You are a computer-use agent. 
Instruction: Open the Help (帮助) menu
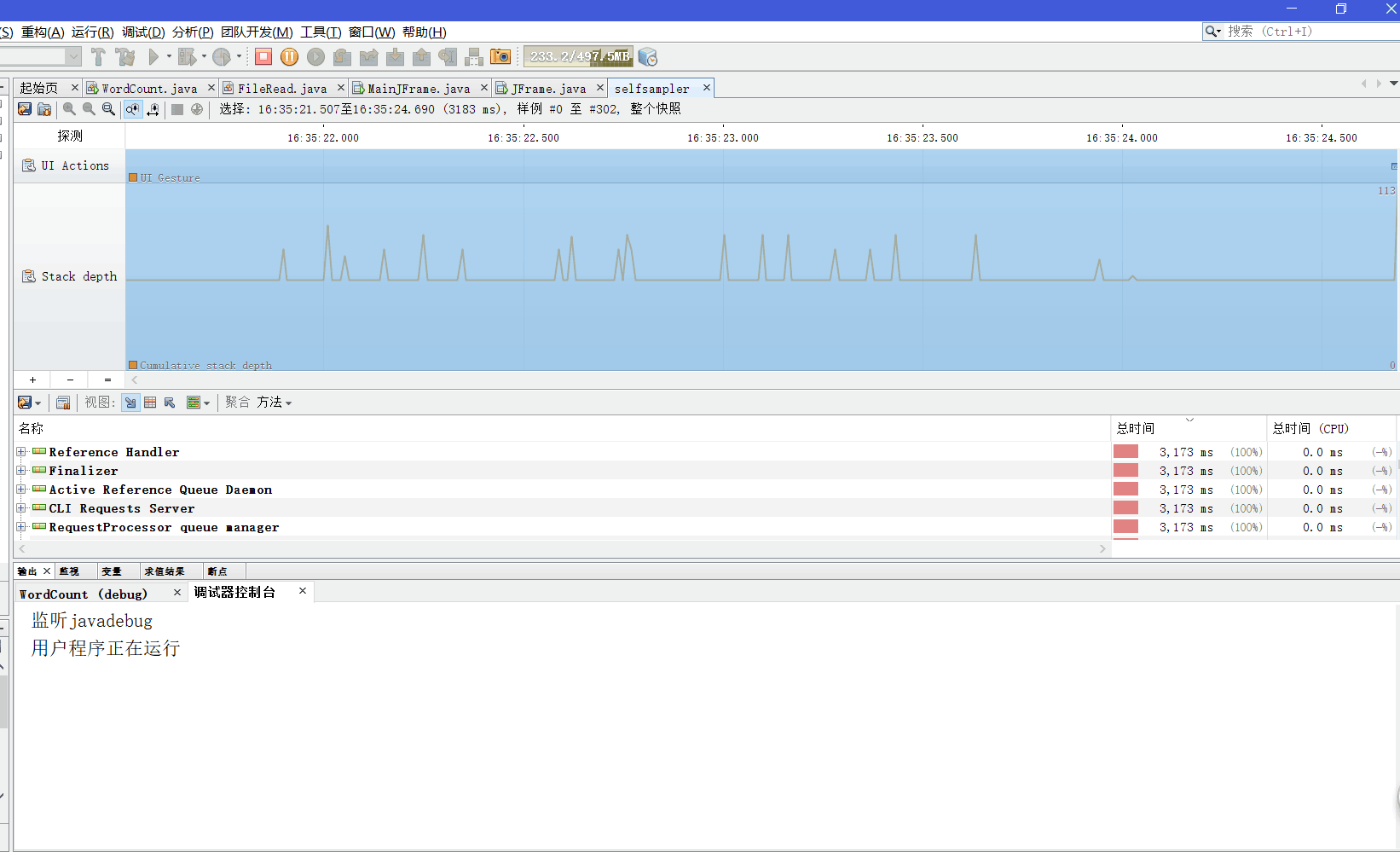coord(425,32)
